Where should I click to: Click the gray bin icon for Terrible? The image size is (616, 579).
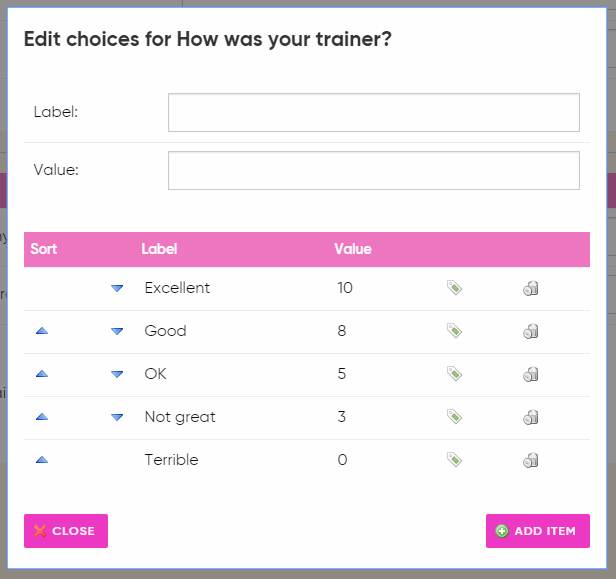coord(531,460)
